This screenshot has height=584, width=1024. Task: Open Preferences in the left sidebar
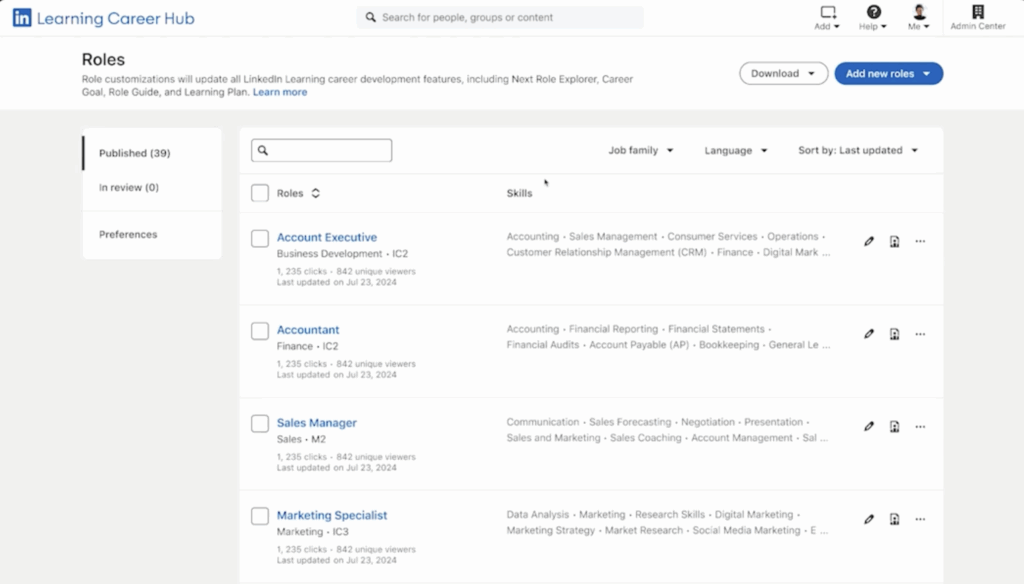[x=128, y=235]
